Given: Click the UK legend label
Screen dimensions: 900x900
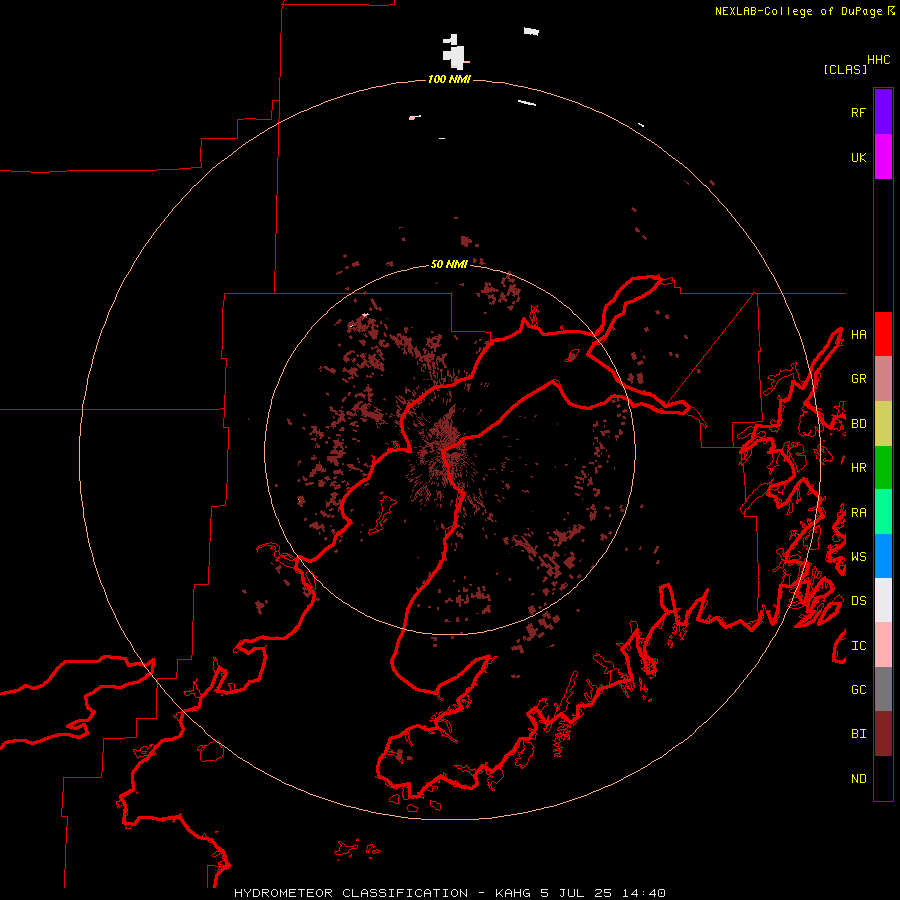Looking at the screenshot, I should pyautogui.click(x=858, y=157).
